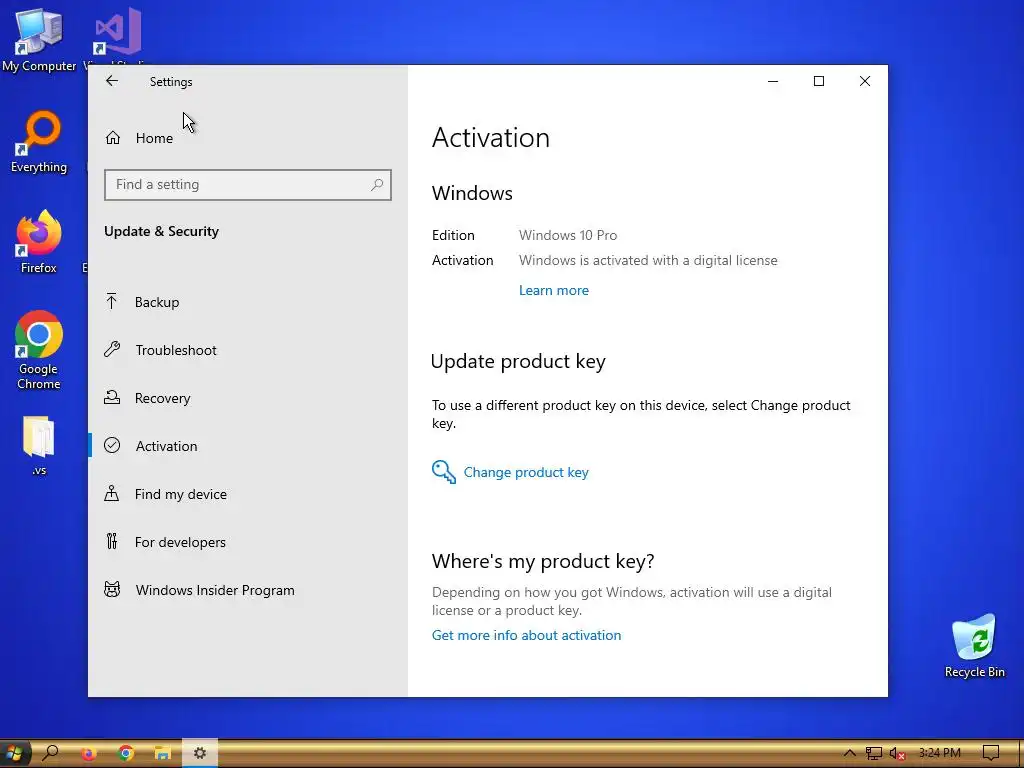Screen dimensions: 1024x768
Task: Click the For developers tools icon
Action: [x=112, y=541]
